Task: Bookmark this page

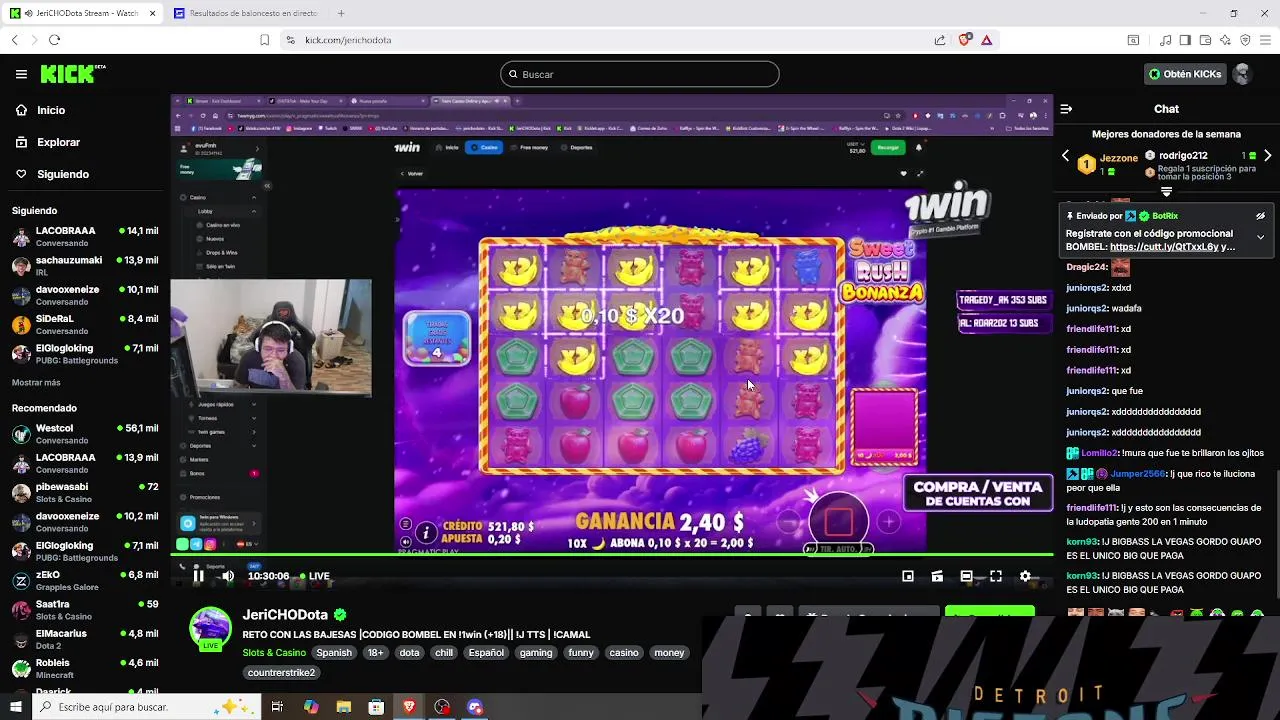Action: click(x=264, y=40)
